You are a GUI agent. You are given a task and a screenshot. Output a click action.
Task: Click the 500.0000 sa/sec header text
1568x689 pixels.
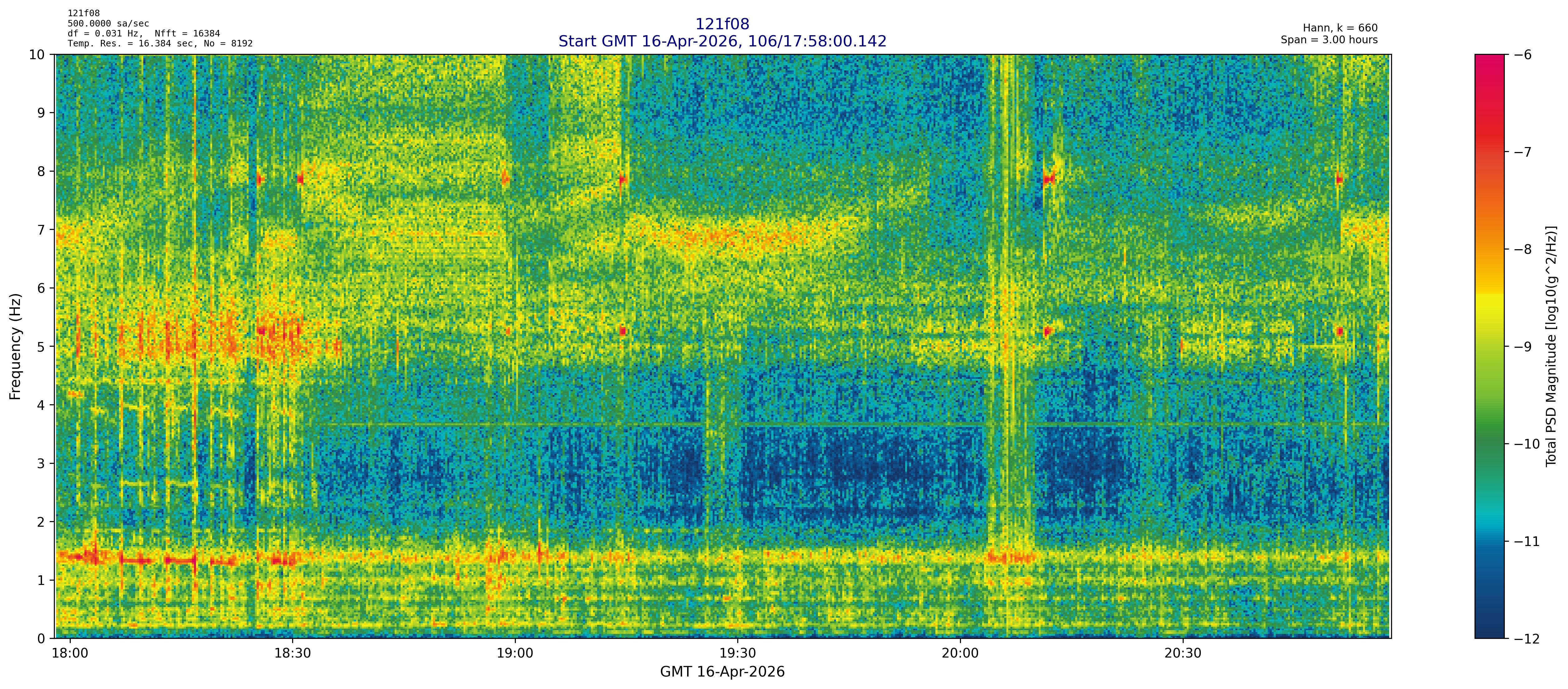(x=108, y=24)
